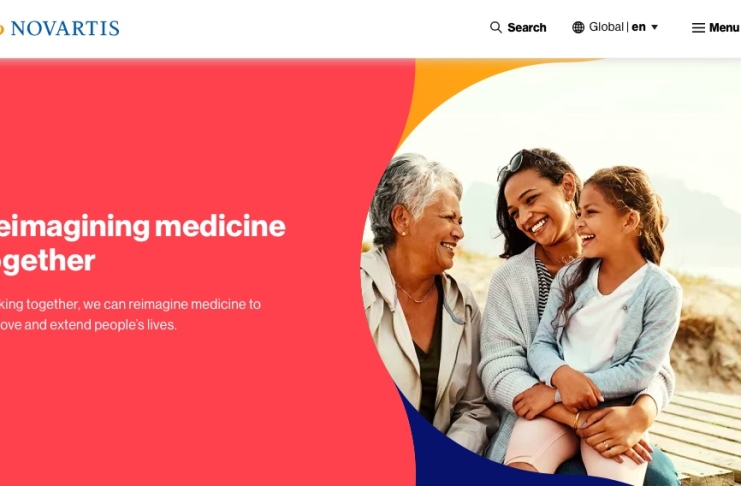Click the magnifying glass search icon

[x=496, y=27]
